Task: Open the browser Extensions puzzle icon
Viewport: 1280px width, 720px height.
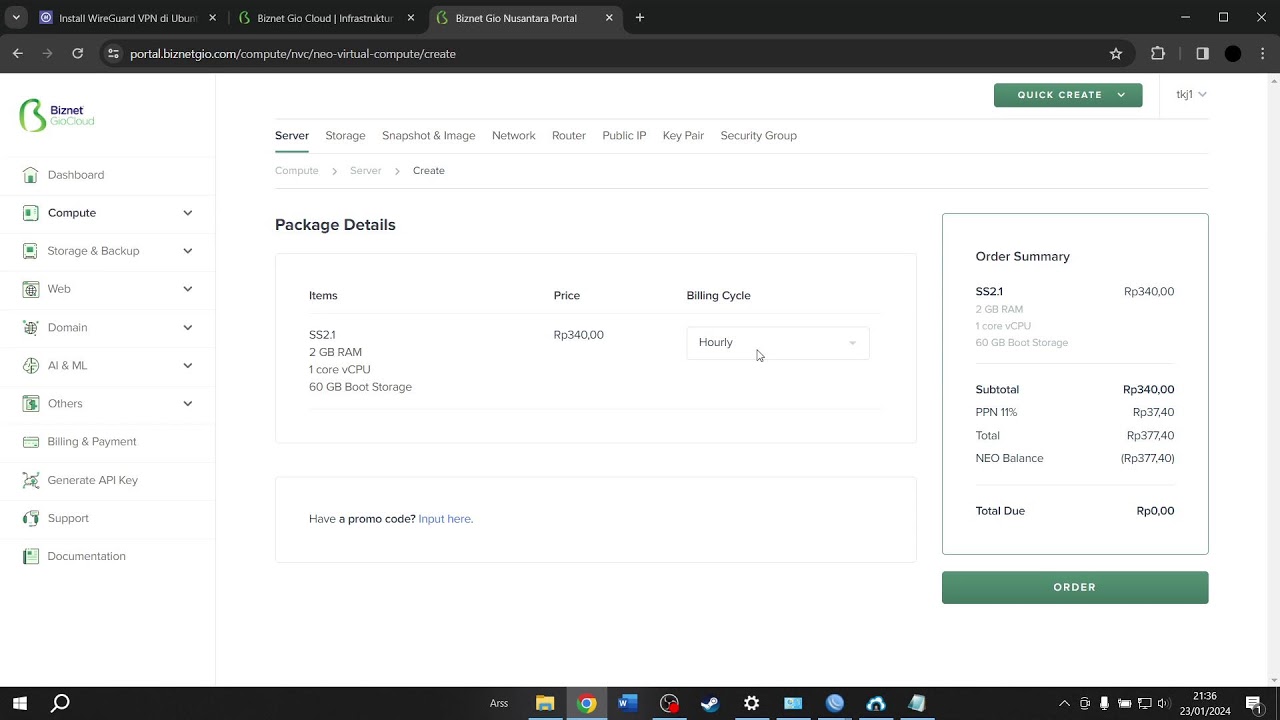Action: 1158,54
